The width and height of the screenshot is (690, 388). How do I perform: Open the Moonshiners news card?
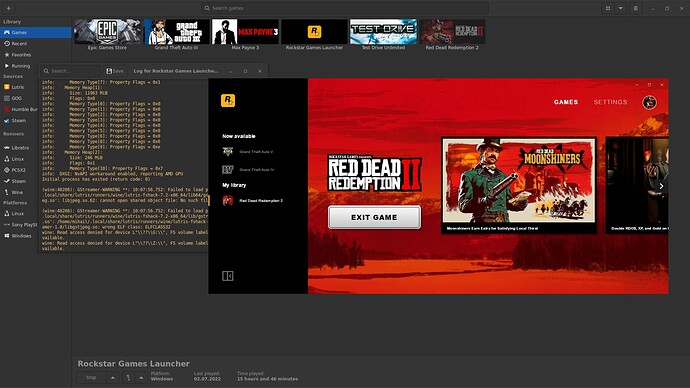(x=519, y=185)
